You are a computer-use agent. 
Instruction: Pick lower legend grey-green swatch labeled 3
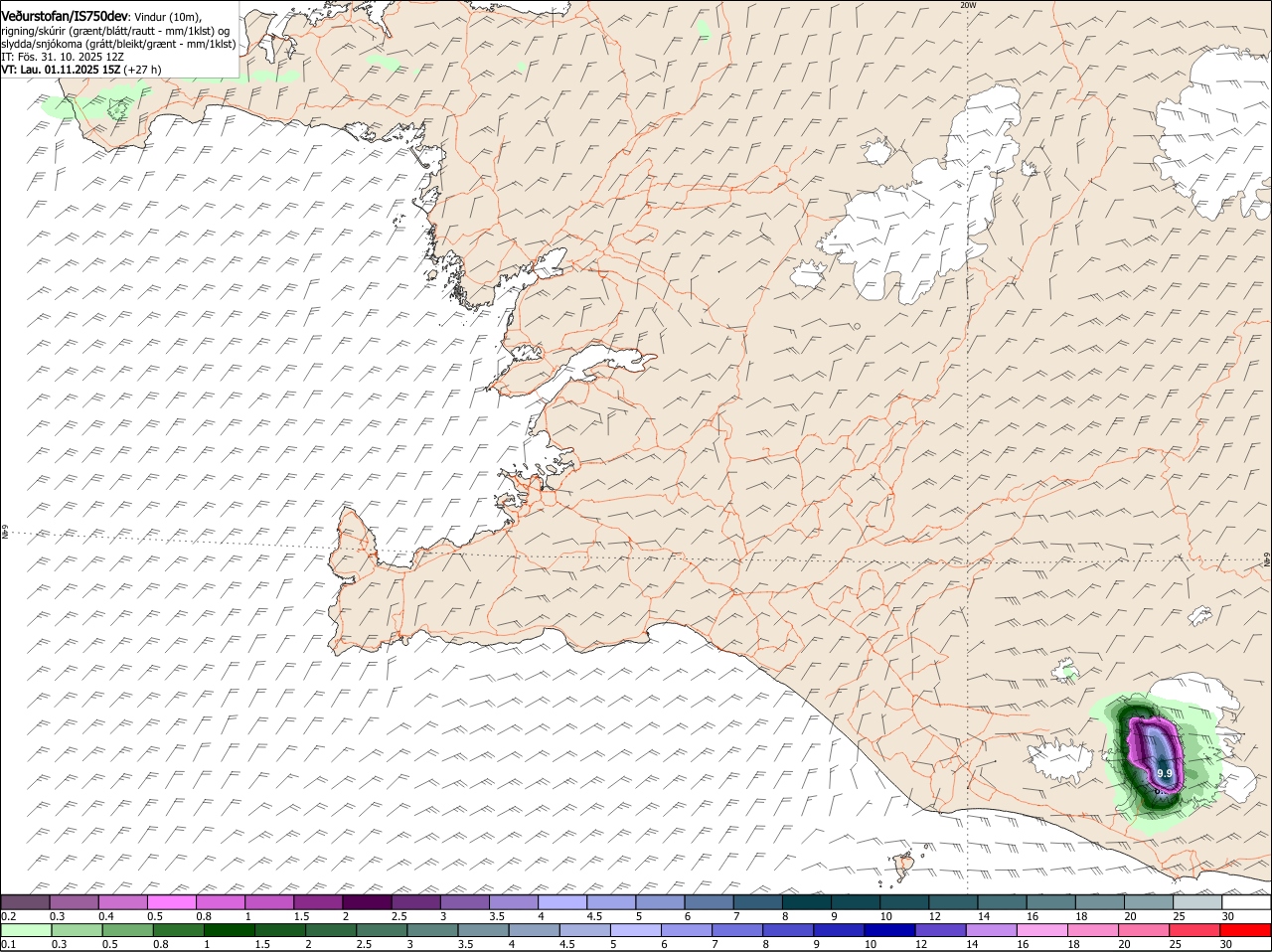coord(431,929)
